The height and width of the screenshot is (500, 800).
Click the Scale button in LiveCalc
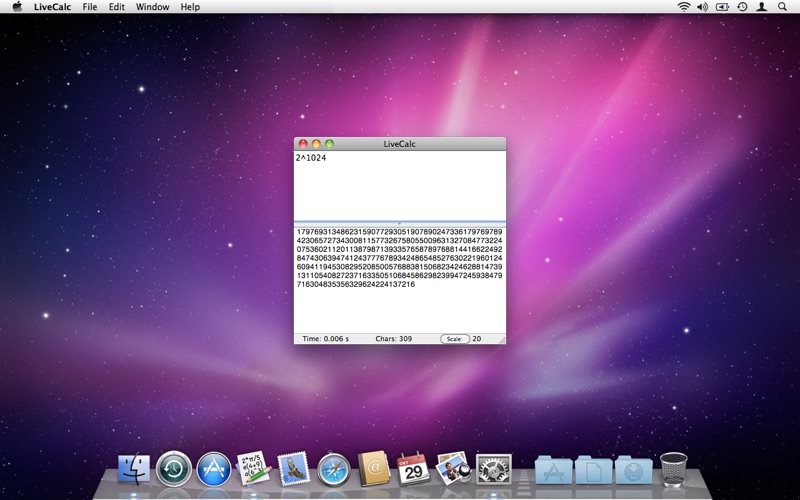[455, 339]
